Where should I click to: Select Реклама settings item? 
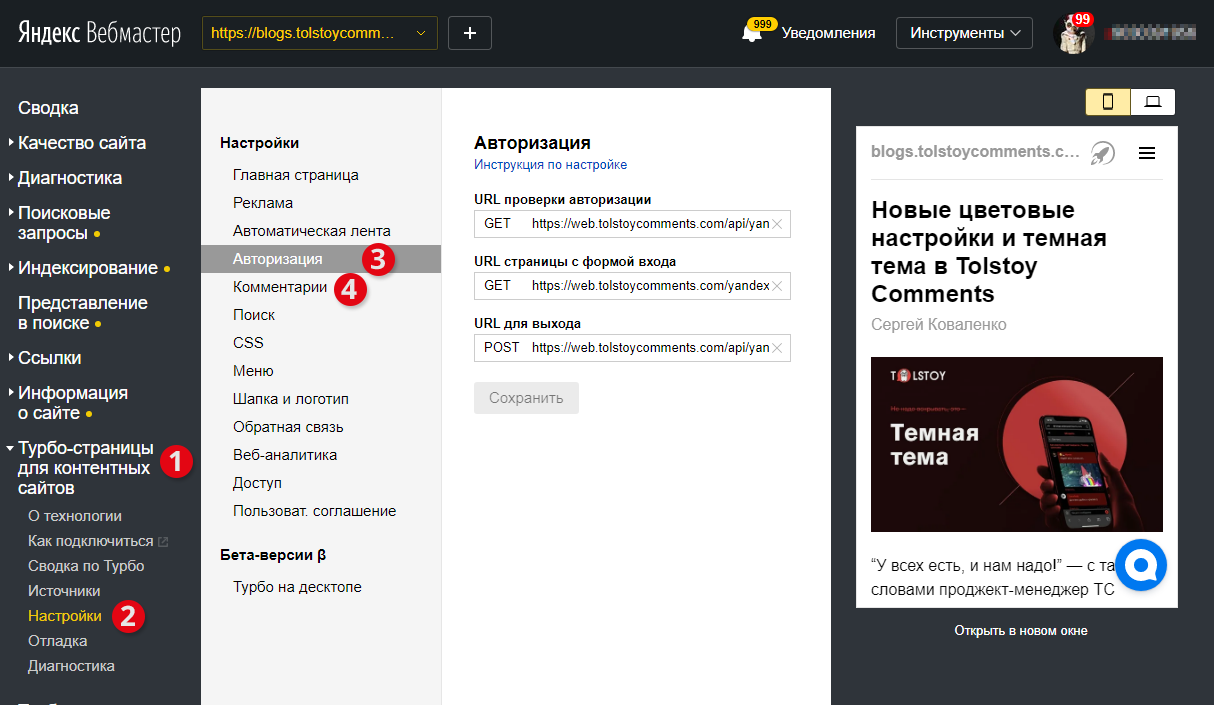tap(263, 203)
